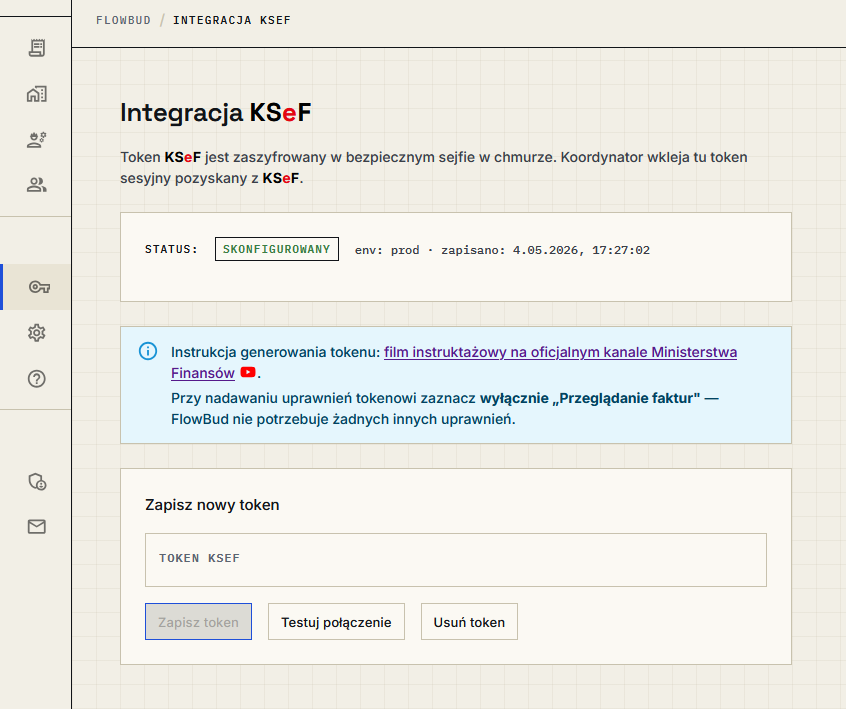Click the shield security sidebar icon

click(37, 481)
